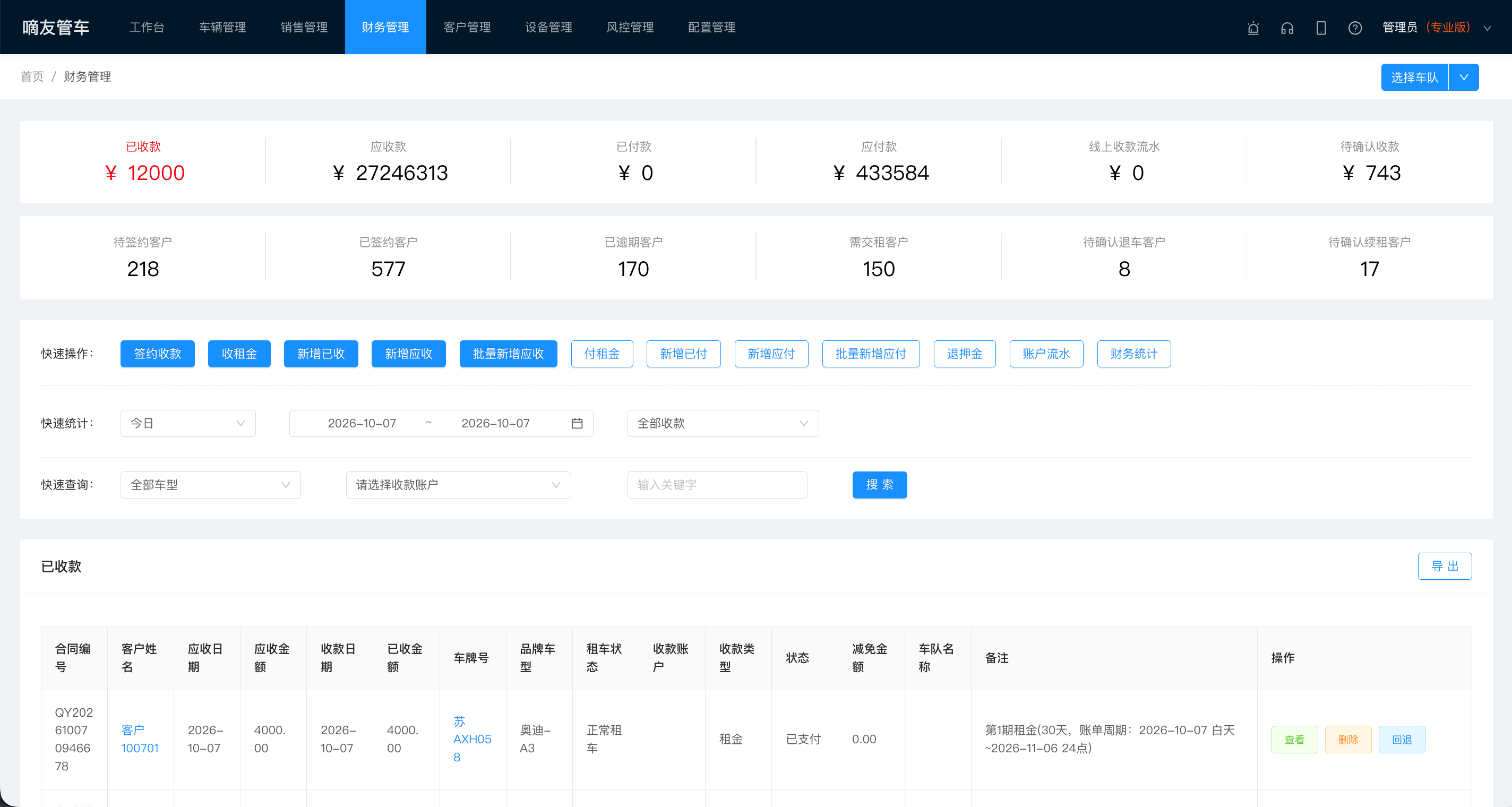Click the headset customer service icon
This screenshot has height=807, width=1512.
click(1287, 28)
